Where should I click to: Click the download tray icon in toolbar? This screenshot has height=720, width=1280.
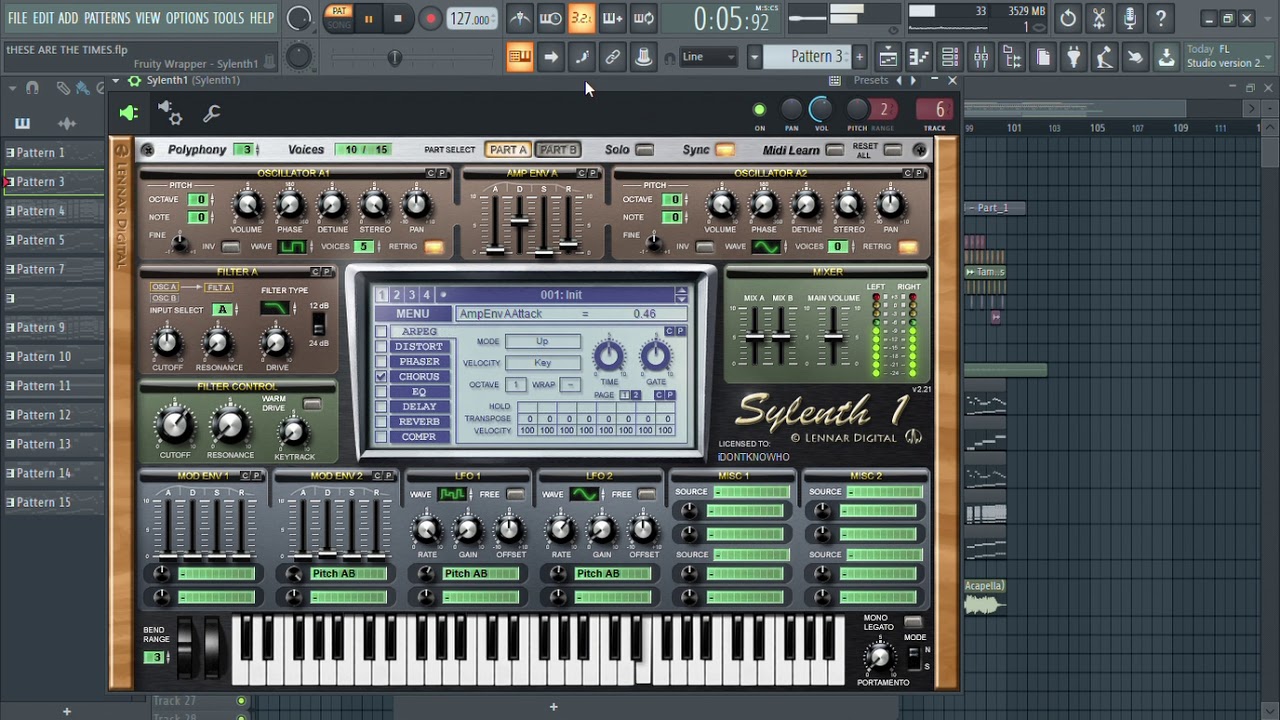(x=1166, y=57)
